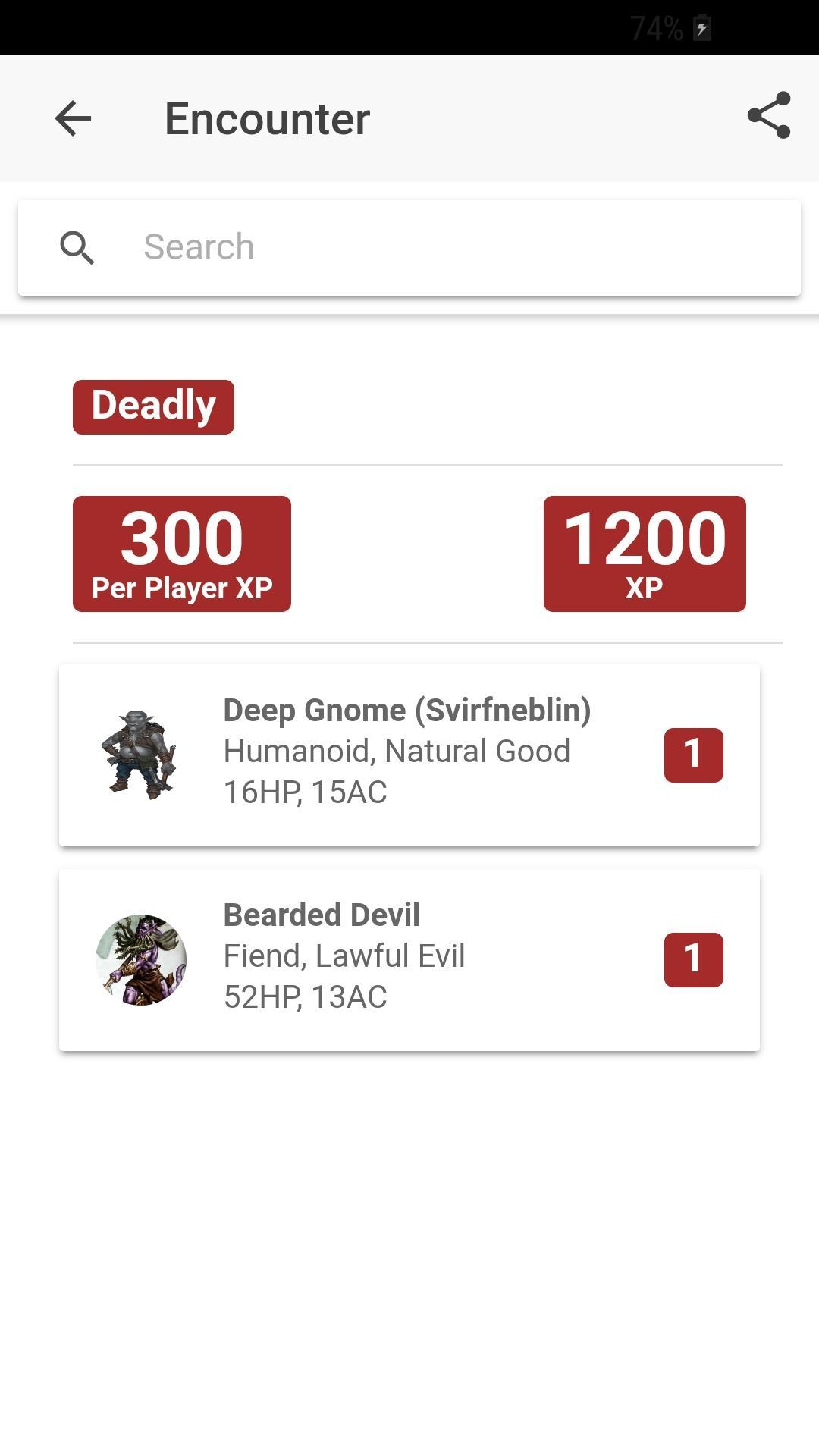Tap the Humanoid, Natural Good type text
819x1456 pixels.
[397, 752]
